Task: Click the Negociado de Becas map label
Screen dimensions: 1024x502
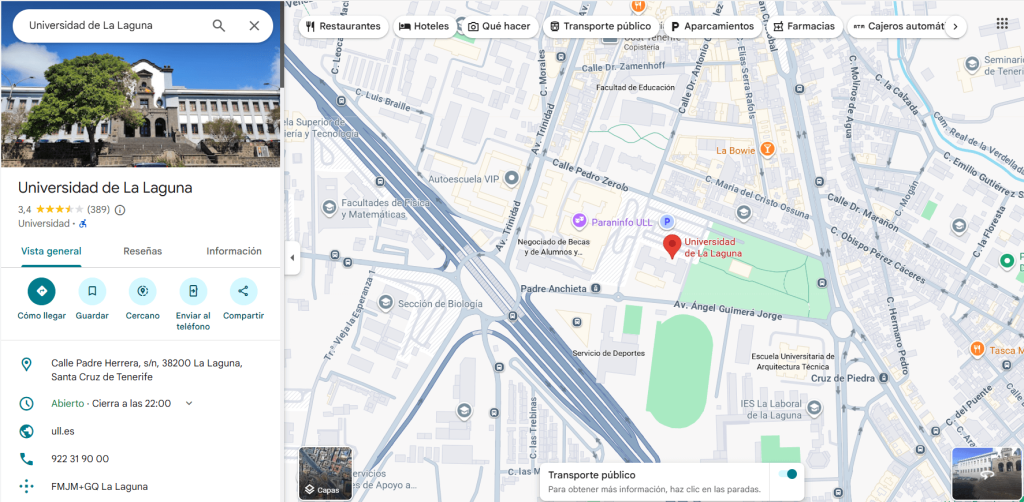Action: 554,246
